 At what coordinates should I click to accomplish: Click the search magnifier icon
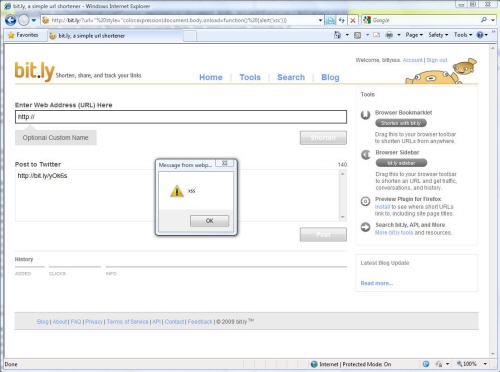484,20
